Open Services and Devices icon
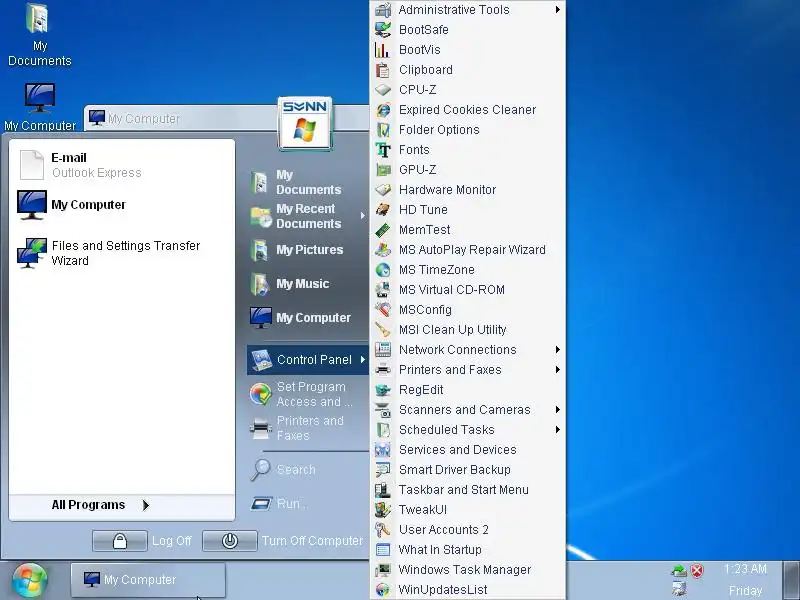 pyautogui.click(x=383, y=449)
